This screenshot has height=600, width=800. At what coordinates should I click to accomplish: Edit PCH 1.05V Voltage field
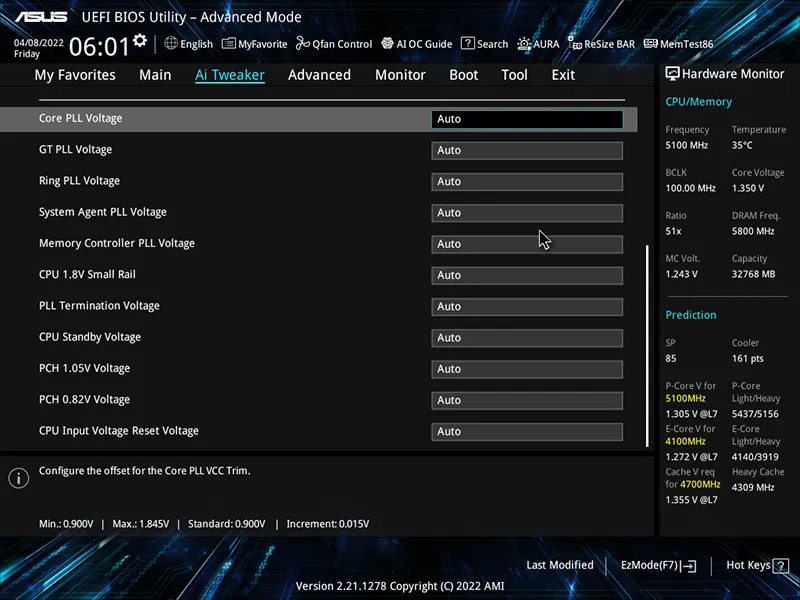527,369
